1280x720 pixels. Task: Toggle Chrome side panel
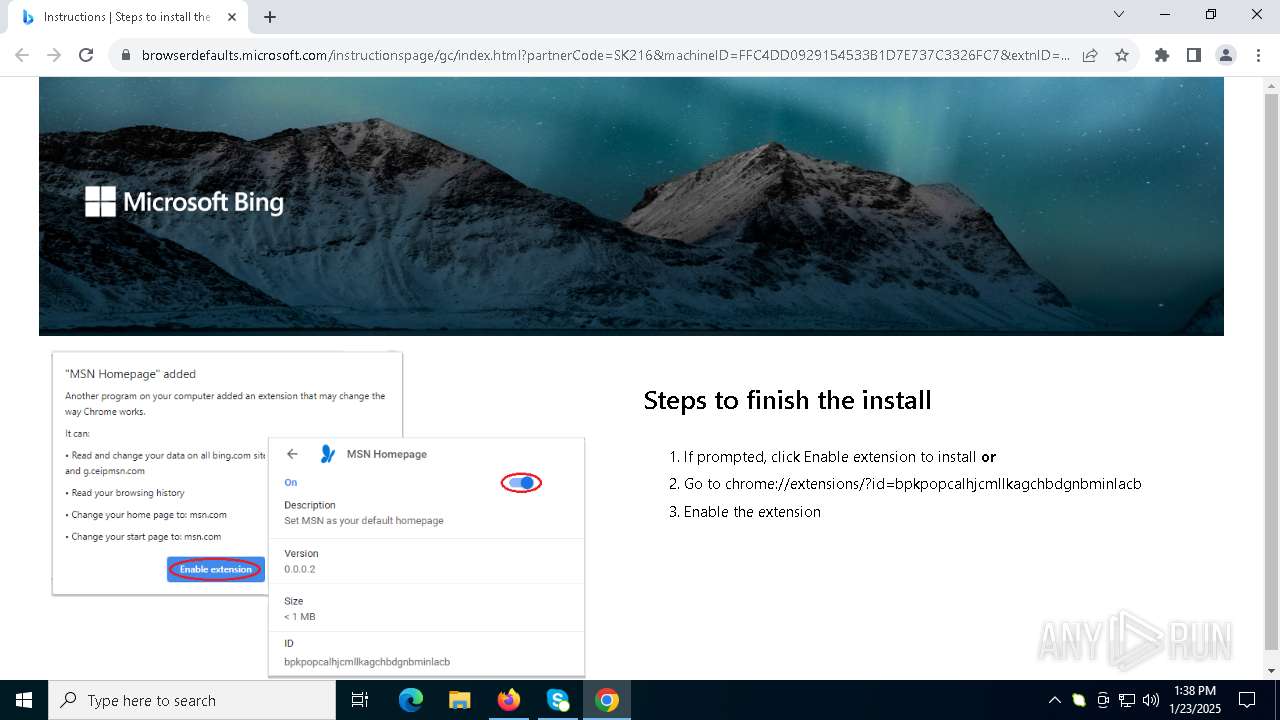coord(1194,55)
